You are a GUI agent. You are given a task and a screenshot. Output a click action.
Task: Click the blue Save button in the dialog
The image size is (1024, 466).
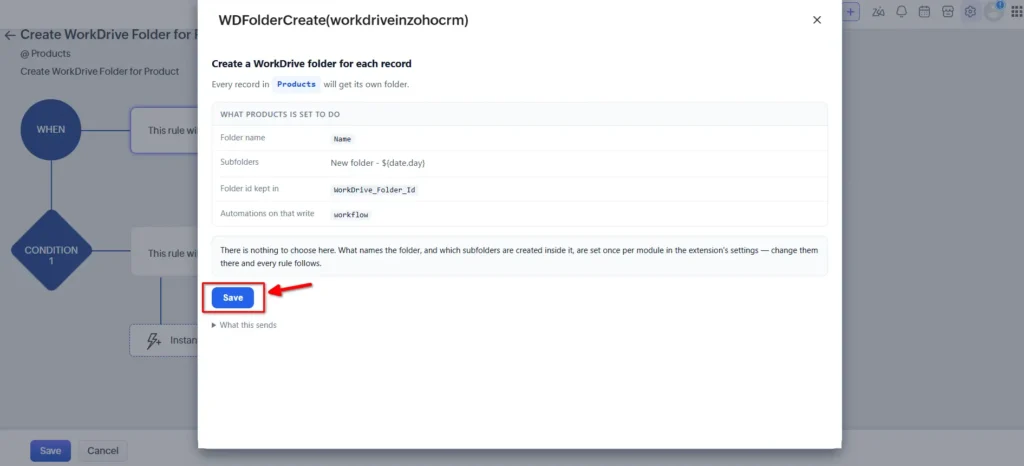tap(232, 298)
